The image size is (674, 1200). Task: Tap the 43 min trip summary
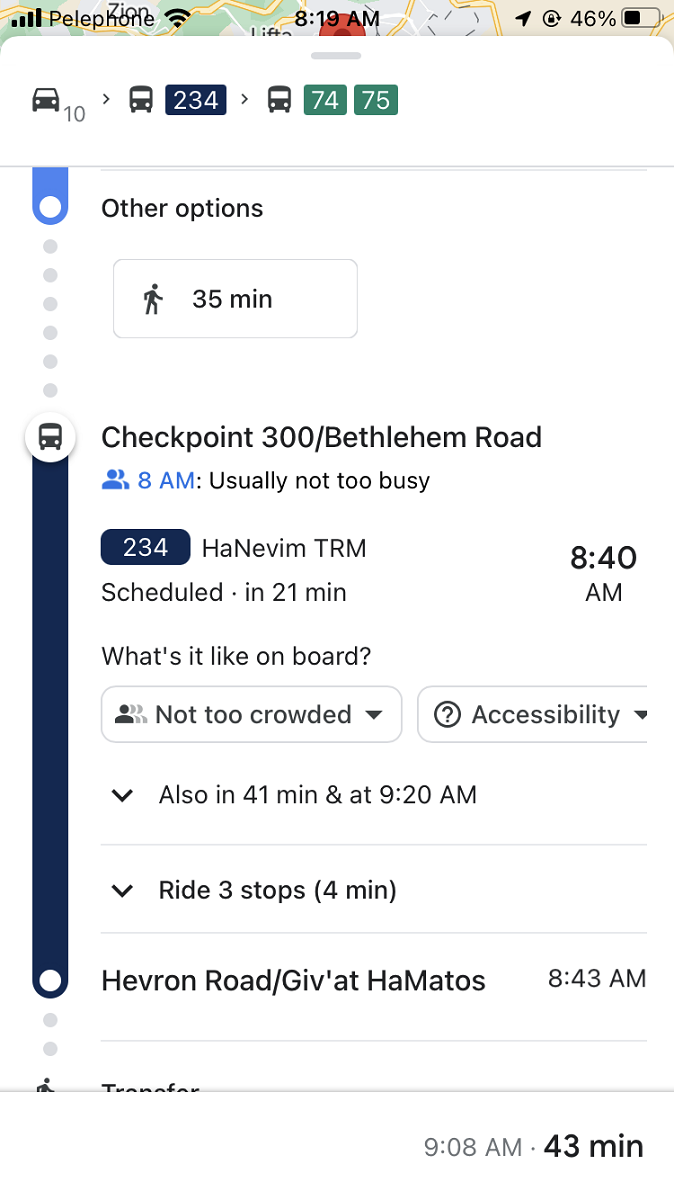tap(593, 1147)
